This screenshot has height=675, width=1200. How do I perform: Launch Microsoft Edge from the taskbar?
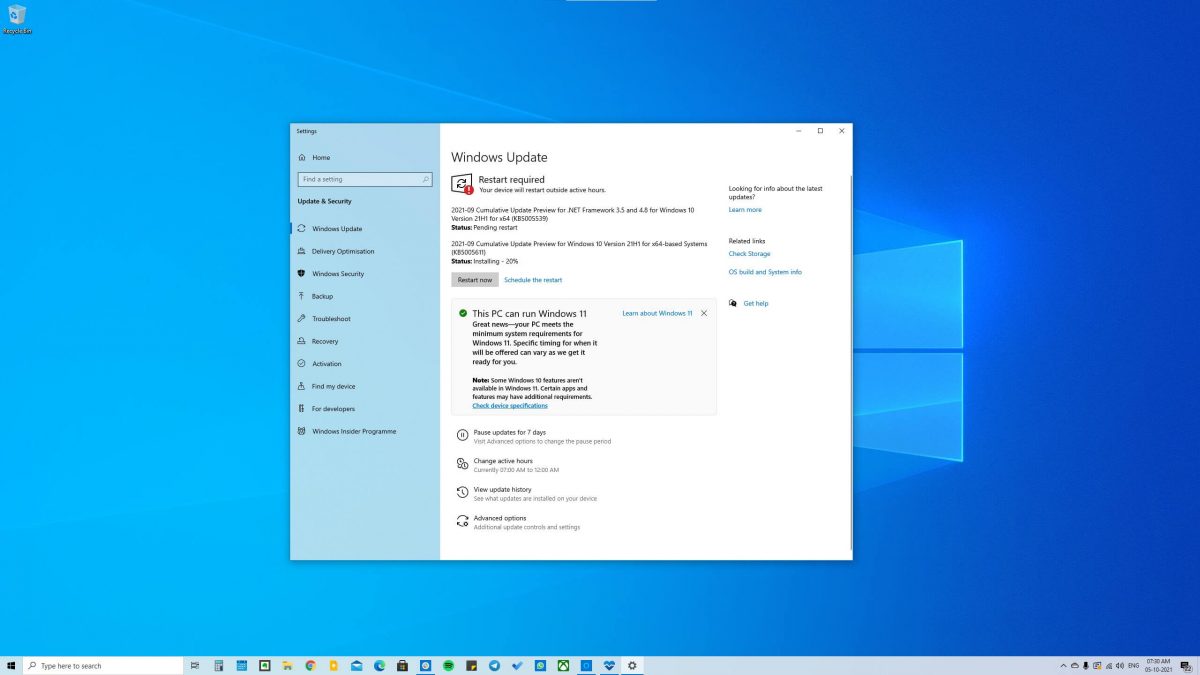[379, 664]
